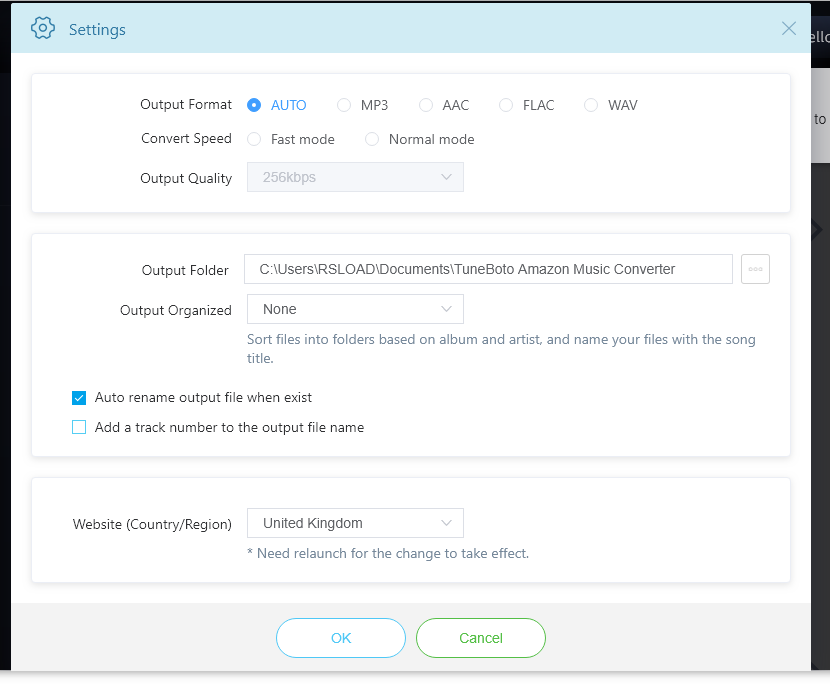Select AUTO output format

pyautogui.click(x=254, y=105)
